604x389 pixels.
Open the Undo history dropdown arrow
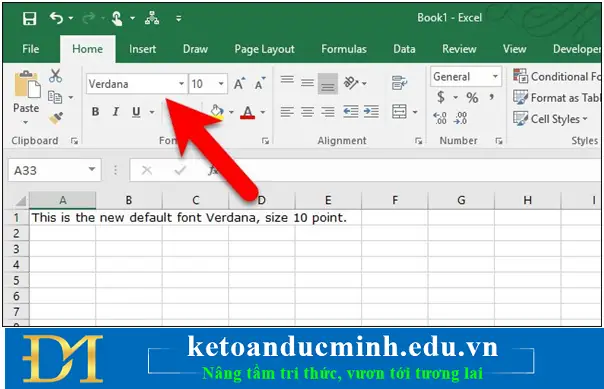(70, 18)
